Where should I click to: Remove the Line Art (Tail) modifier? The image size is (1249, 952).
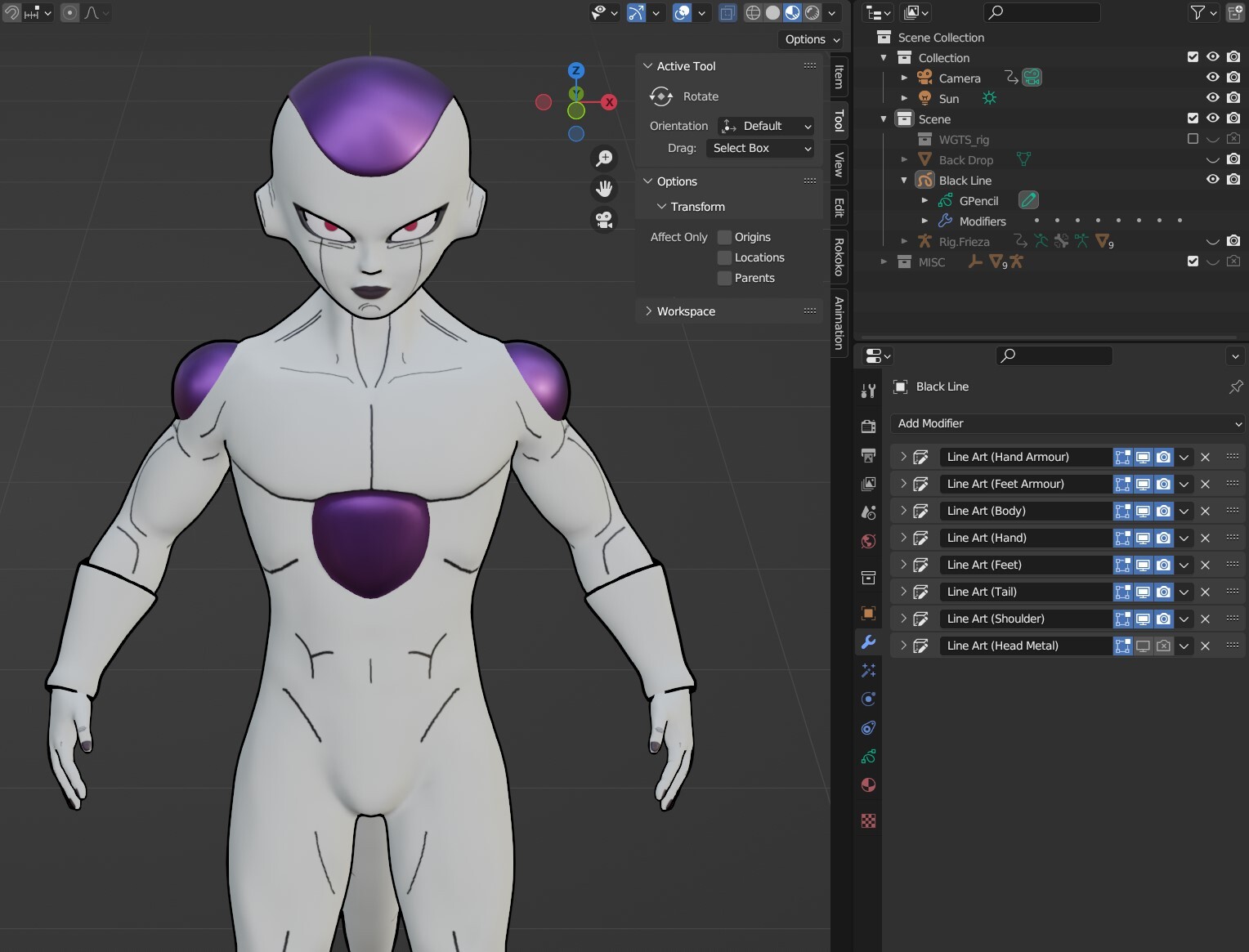(x=1205, y=592)
